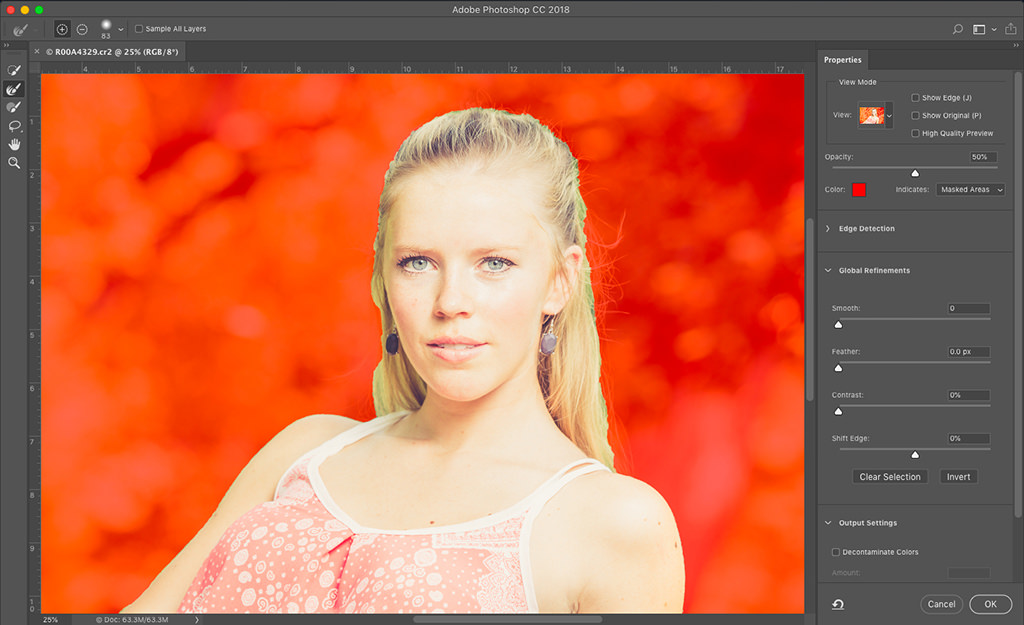Click the OK button

coord(990,604)
